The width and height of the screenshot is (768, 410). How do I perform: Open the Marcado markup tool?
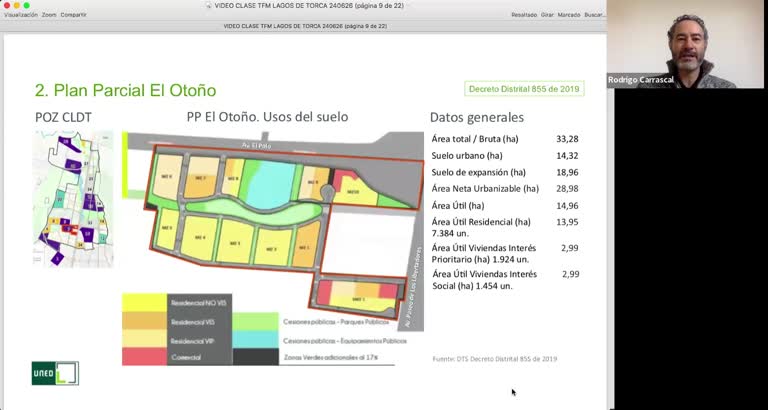[x=569, y=15]
